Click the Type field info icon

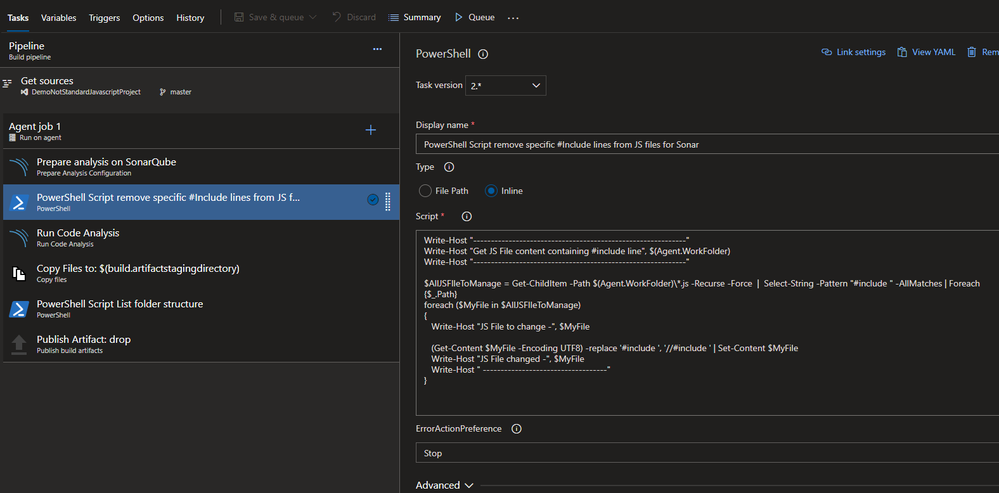(449, 167)
